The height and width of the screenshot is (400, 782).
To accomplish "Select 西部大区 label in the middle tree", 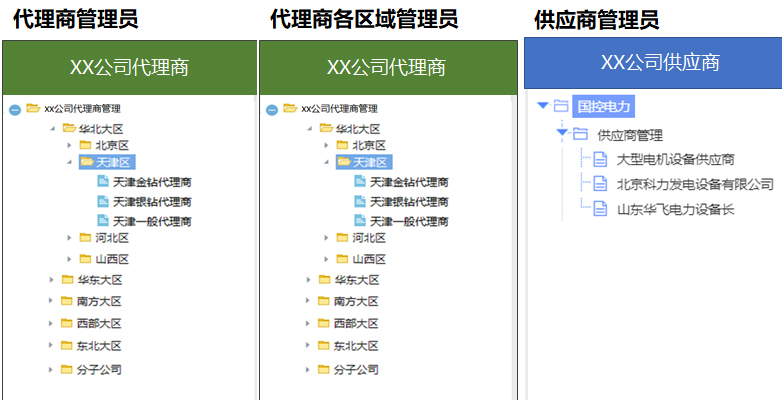I will [x=356, y=323].
